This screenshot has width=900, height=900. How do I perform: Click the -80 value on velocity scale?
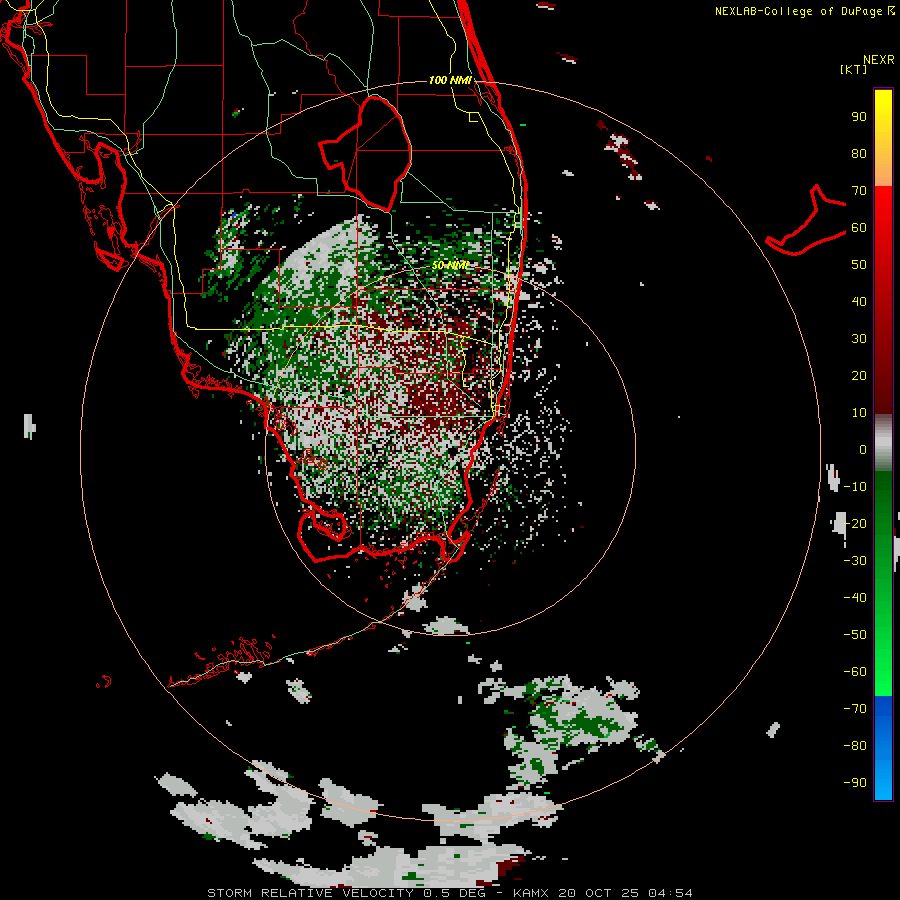(855, 746)
